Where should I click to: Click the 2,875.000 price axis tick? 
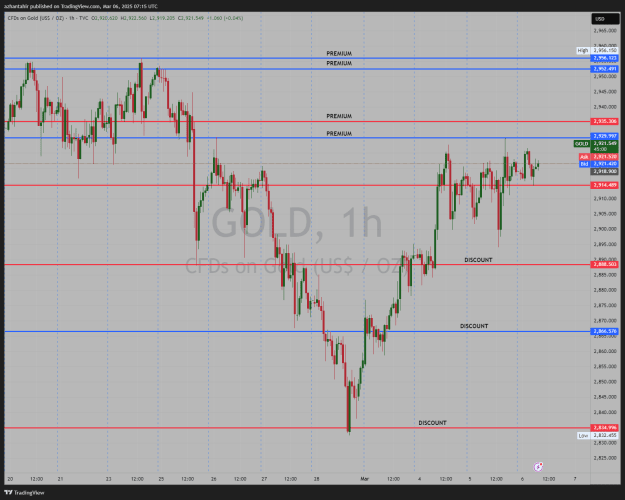605,305
